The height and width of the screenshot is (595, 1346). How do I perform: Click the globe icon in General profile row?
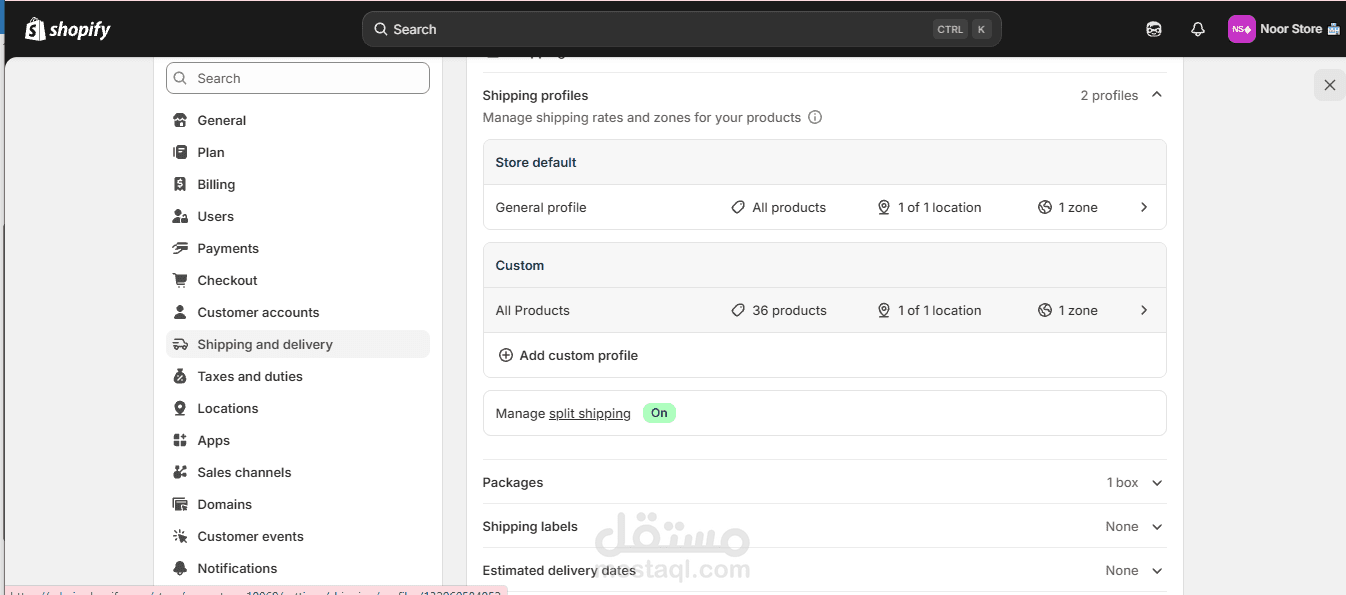coord(1045,207)
